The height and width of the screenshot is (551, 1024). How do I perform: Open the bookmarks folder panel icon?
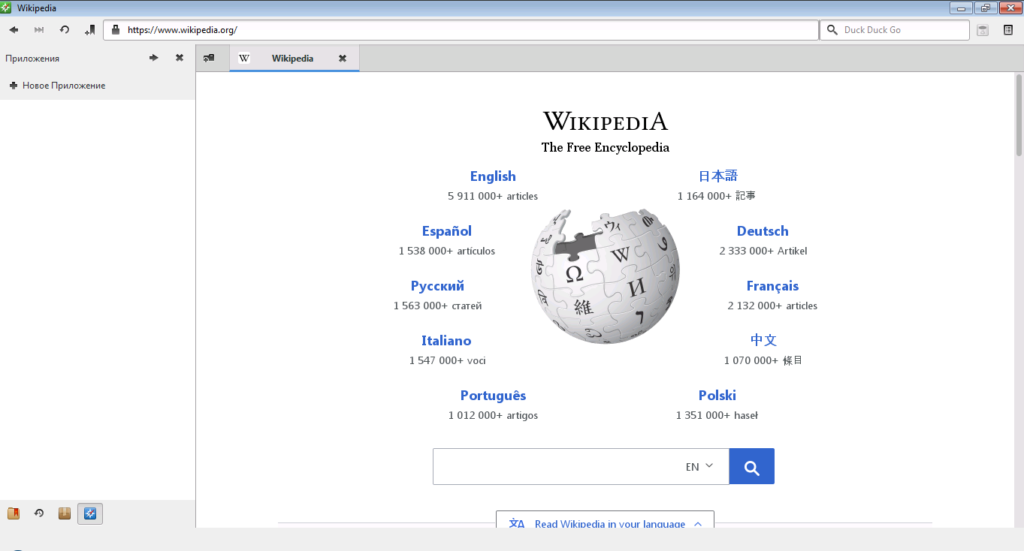point(13,514)
